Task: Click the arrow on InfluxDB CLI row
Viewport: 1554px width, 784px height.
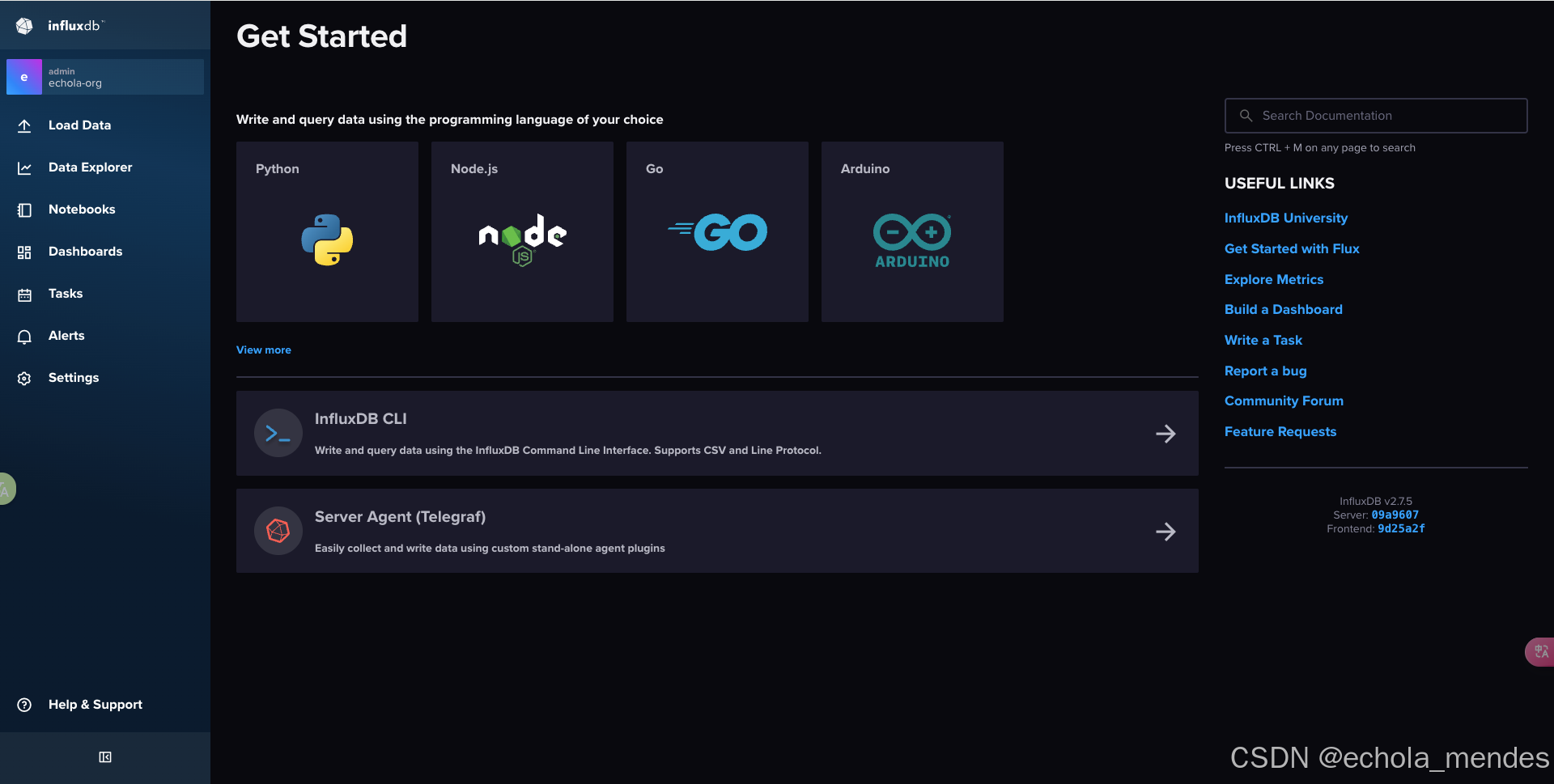Action: [x=1165, y=434]
